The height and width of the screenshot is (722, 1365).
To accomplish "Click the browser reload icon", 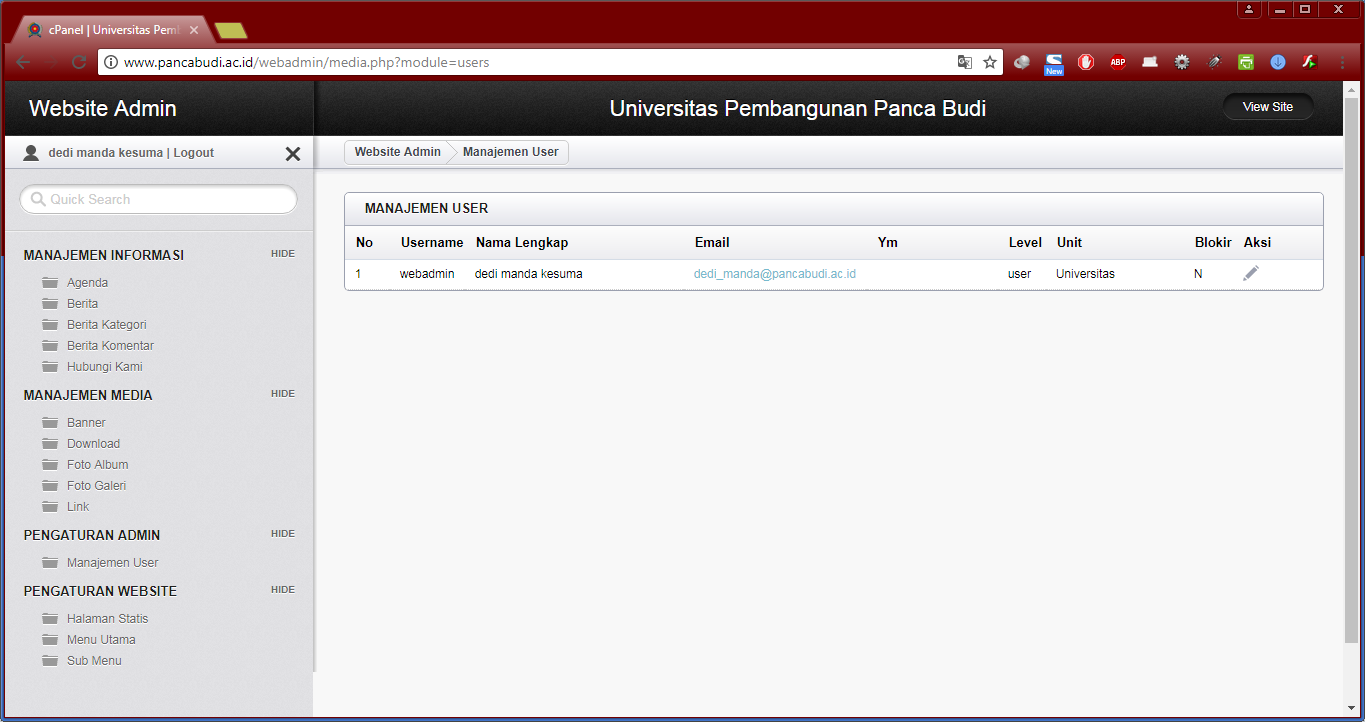I will point(79,62).
